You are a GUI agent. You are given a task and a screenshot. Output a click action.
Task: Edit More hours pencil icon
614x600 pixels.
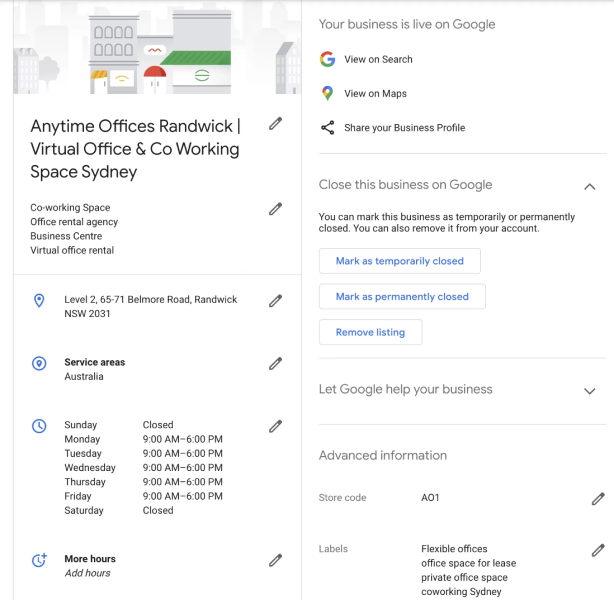pyautogui.click(x=275, y=560)
